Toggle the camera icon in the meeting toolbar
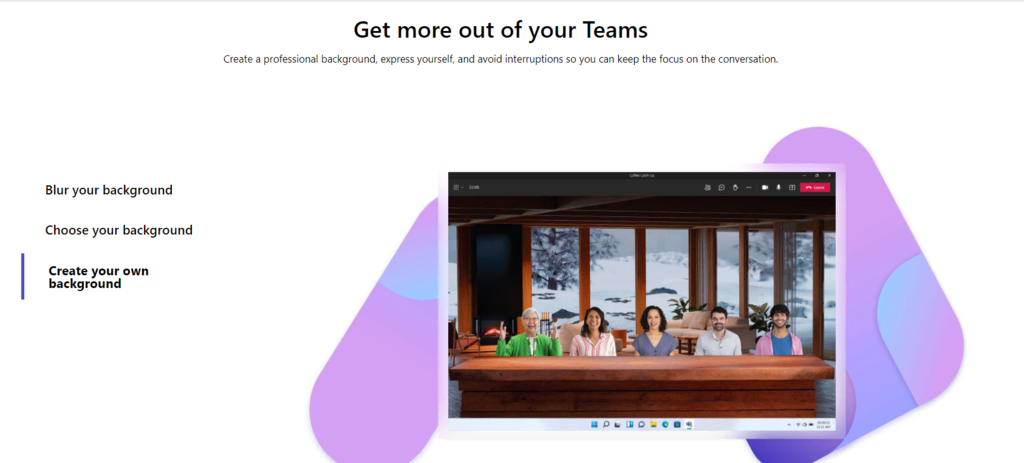1024x463 pixels. pos(765,187)
